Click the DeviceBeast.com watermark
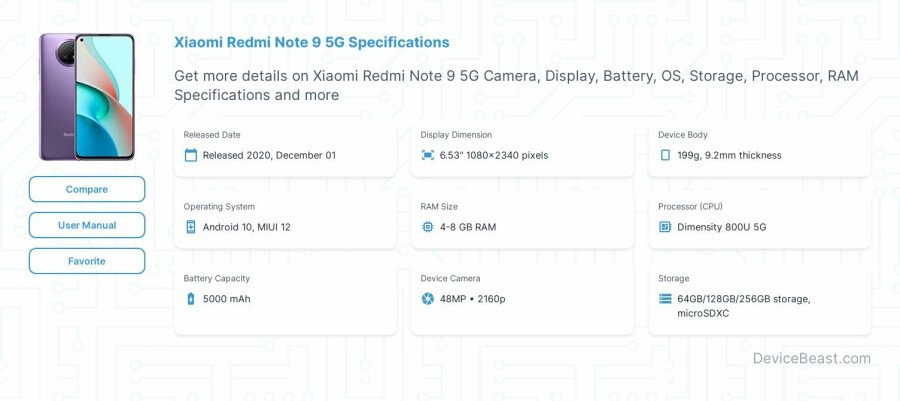900x401 pixels. coord(811,358)
